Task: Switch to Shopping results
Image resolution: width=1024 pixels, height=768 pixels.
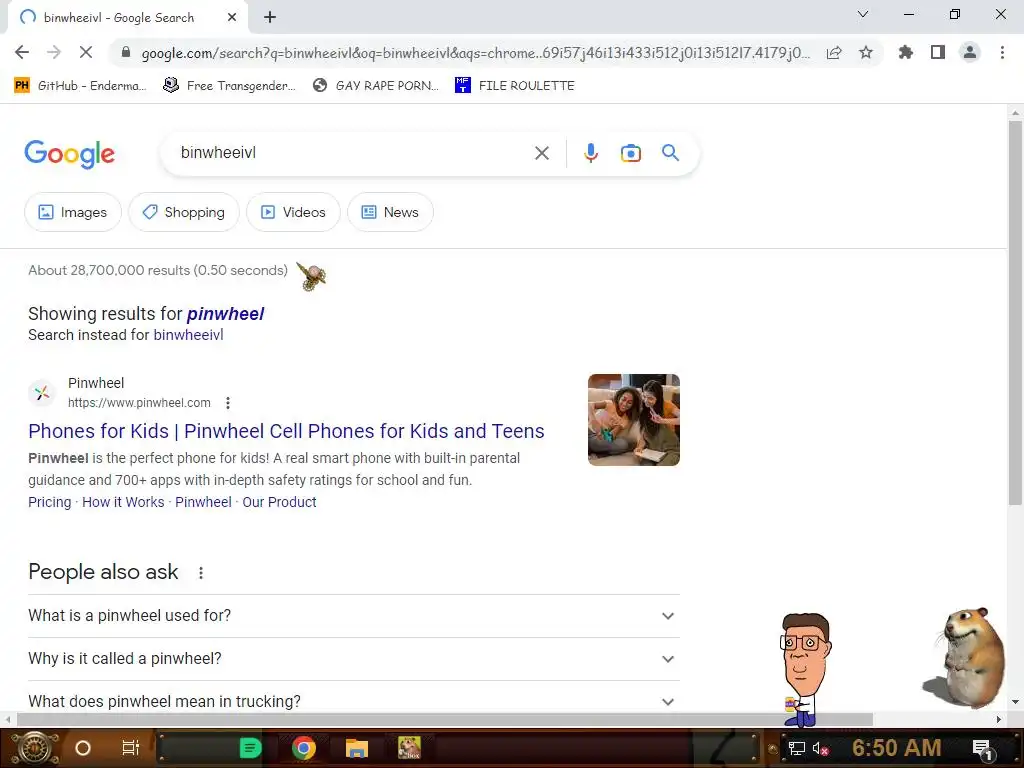Action: (x=184, y=212)
